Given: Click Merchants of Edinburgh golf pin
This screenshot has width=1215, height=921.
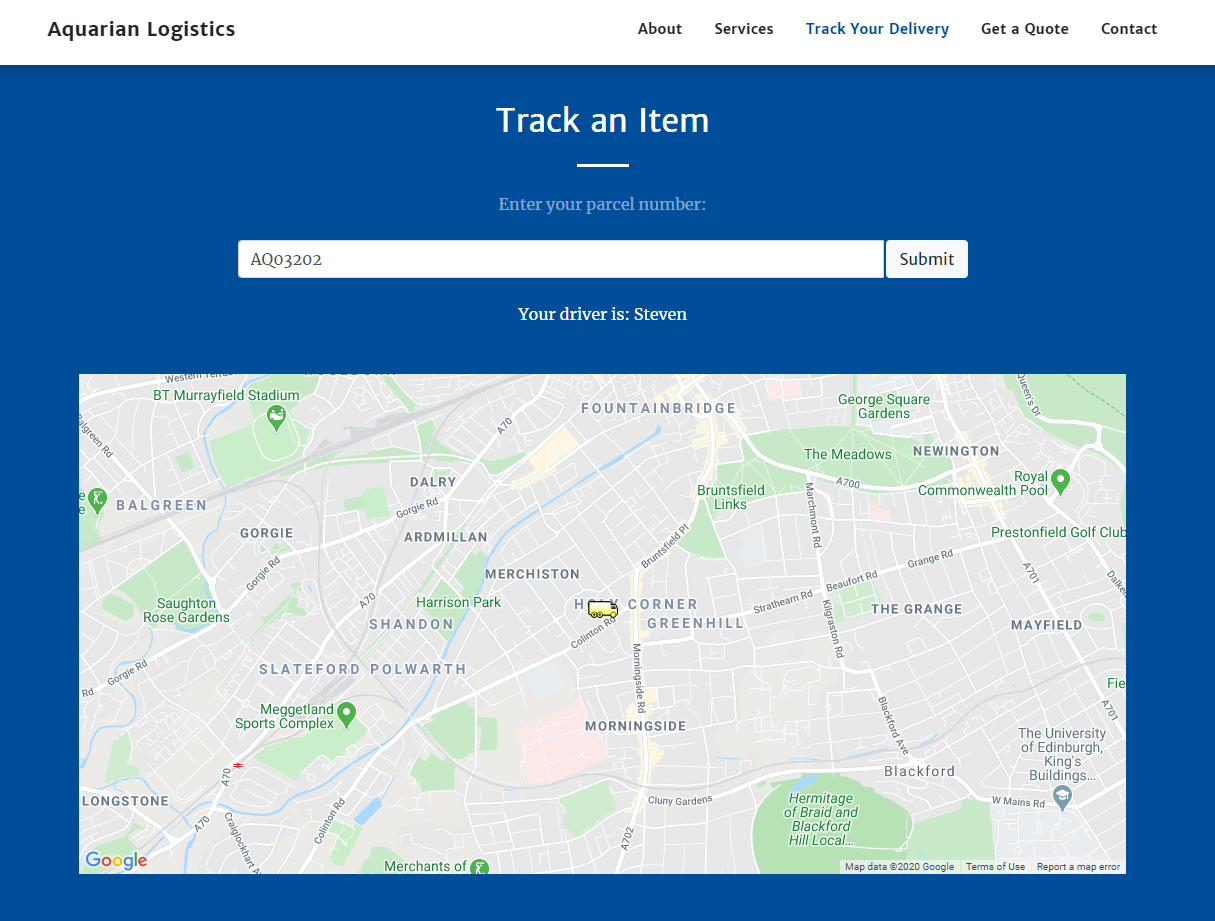Looking at the screenshot, I should pyautogui.click(x=481, y=866).
